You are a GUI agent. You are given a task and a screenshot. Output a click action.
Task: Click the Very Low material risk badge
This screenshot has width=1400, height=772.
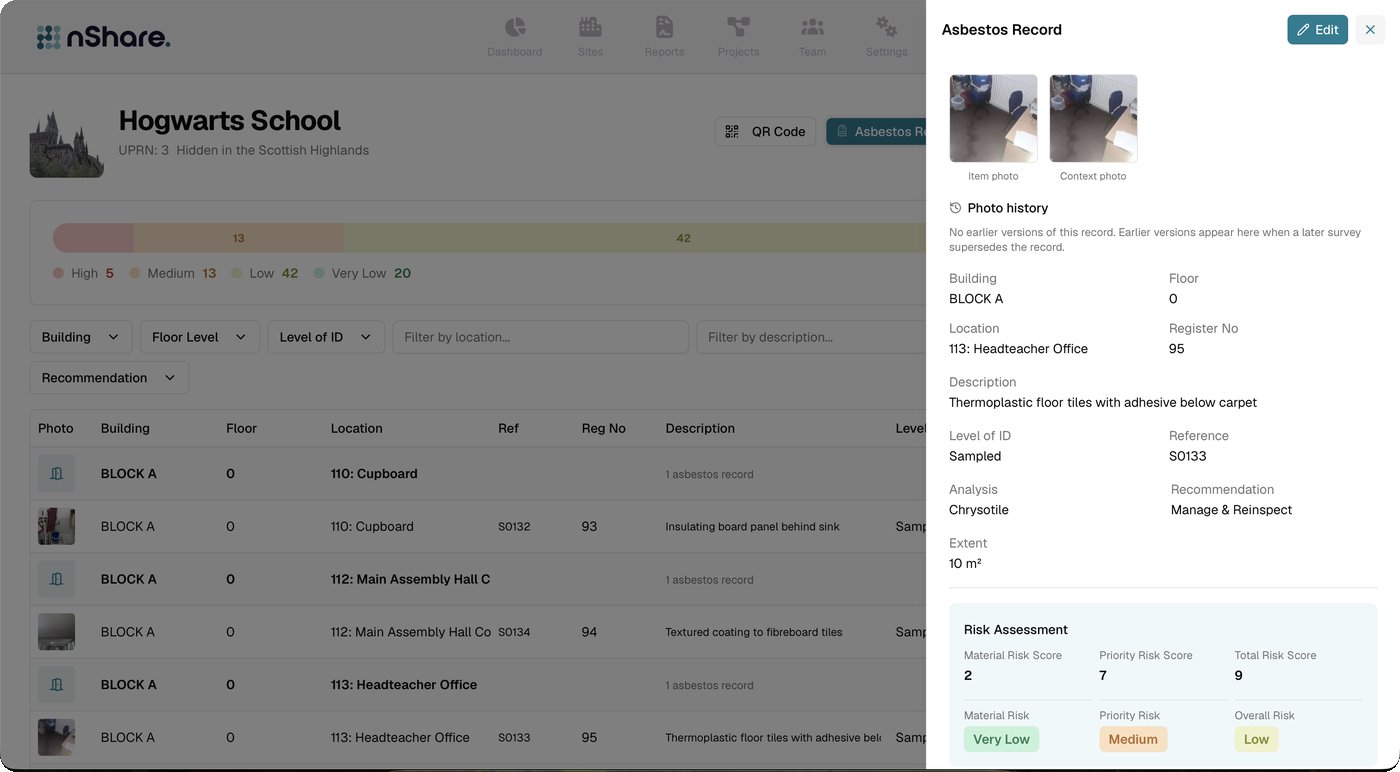tap(1001, 739)
